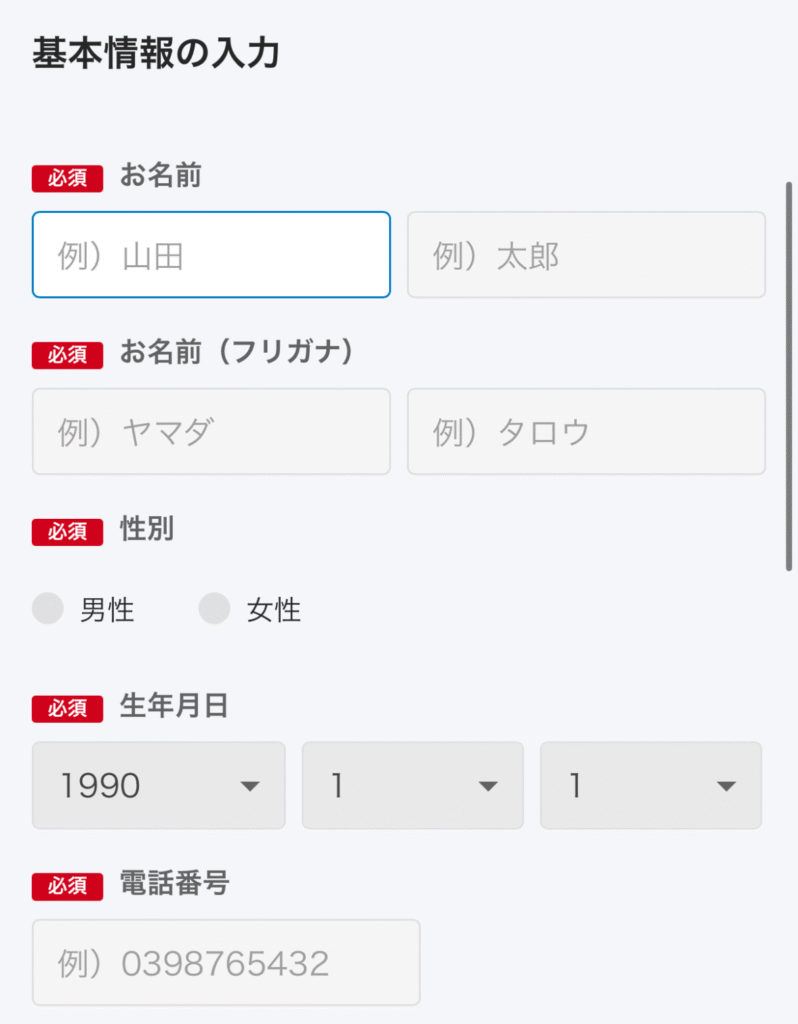The height and width of the screenshot is (1024, 798).
Task: Open the birth year dropdown showing 1990
Action: 159,786
